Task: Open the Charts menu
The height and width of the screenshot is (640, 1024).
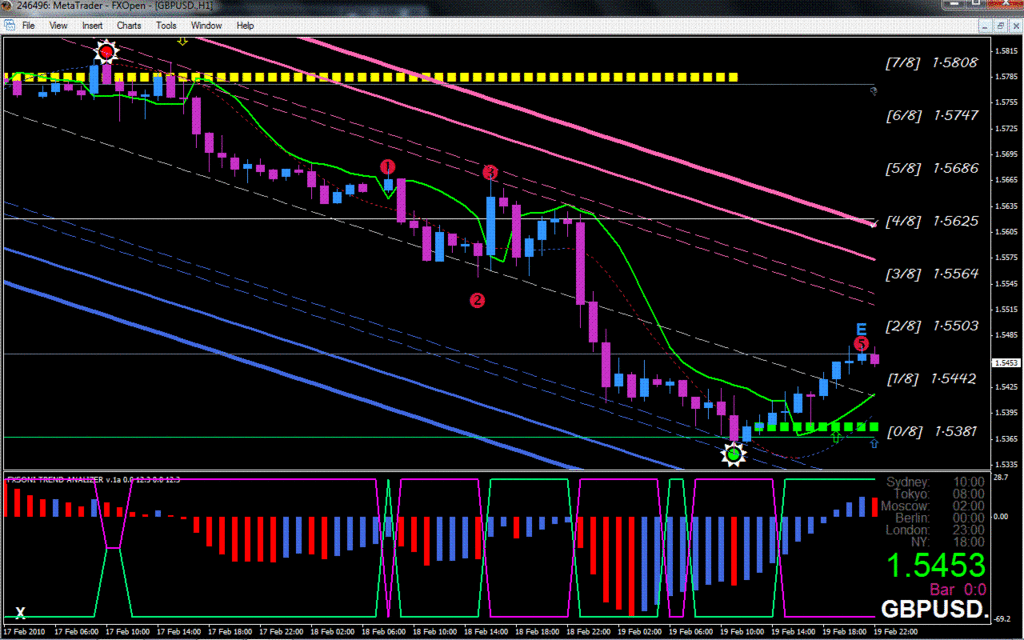Action: coord(128,25)
